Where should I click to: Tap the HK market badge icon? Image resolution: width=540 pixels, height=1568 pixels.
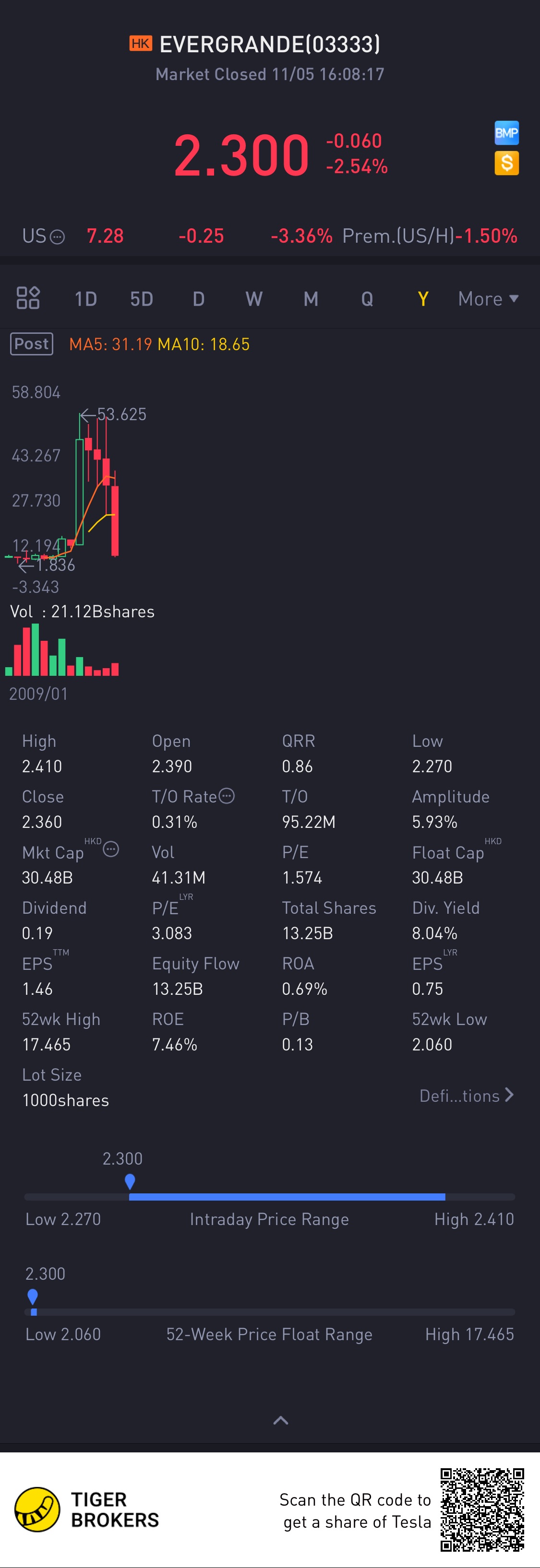tap(141, 44)
